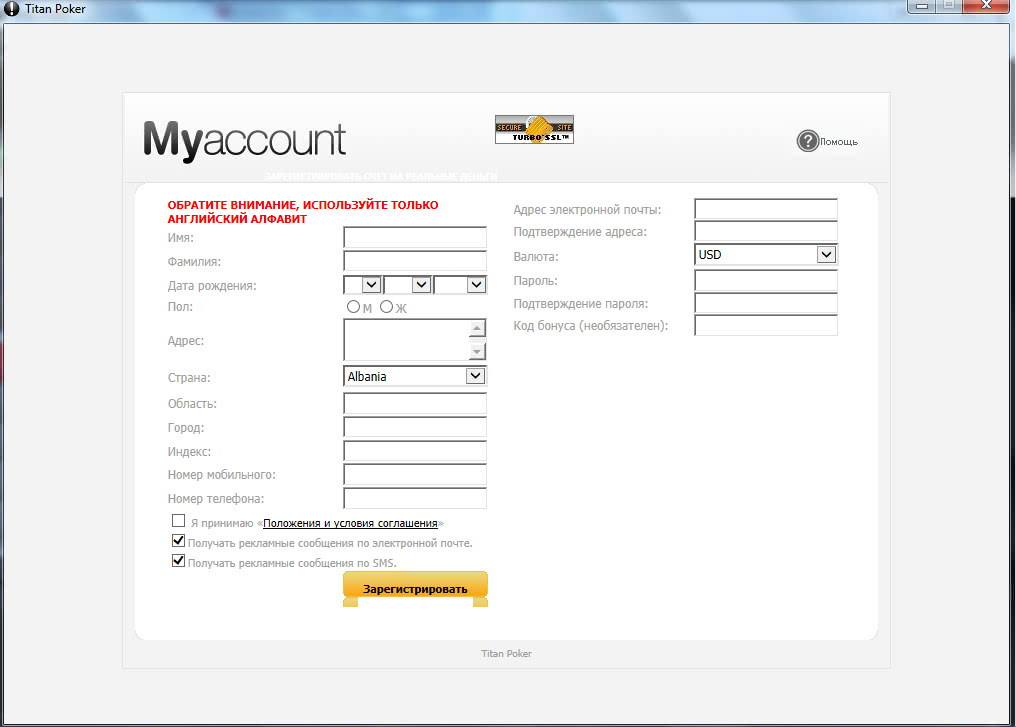Click the Область region field
The width and height of the screenshot is (1016, 727).
point(415,403)
